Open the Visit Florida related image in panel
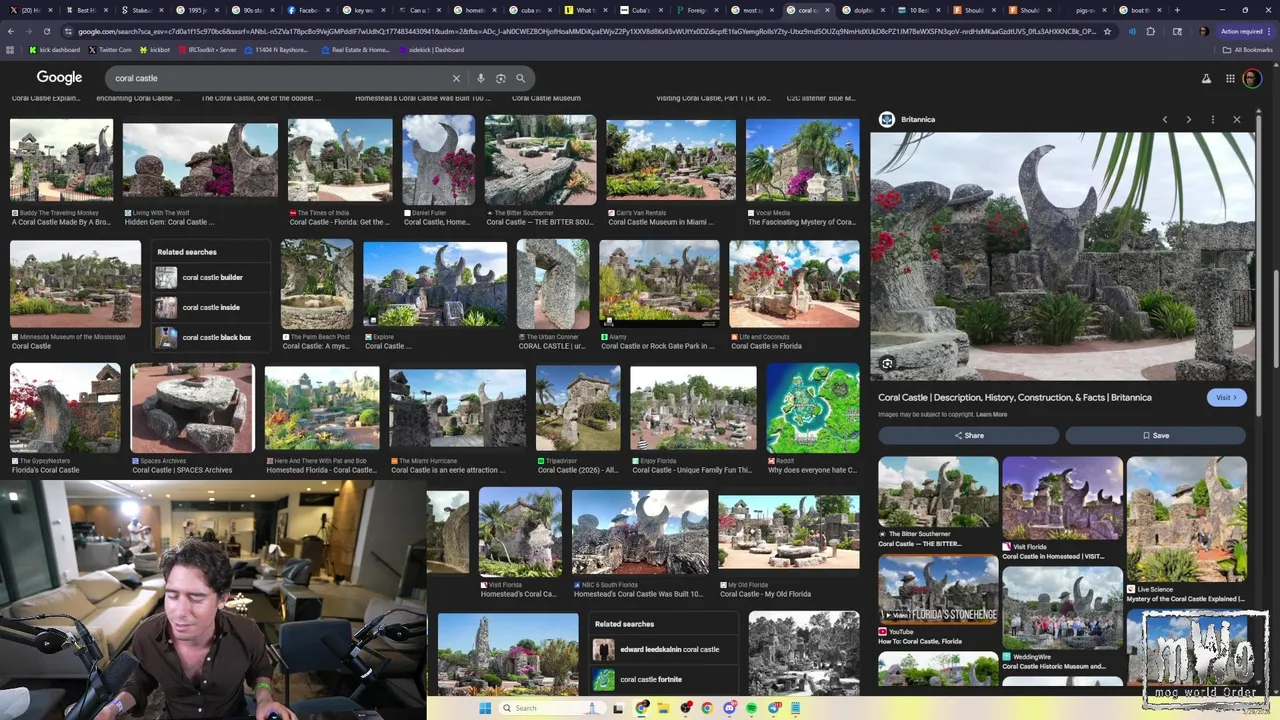The height and width of the screenshot is (720, 1280). pyautogui.click(x=1062, y=498)
